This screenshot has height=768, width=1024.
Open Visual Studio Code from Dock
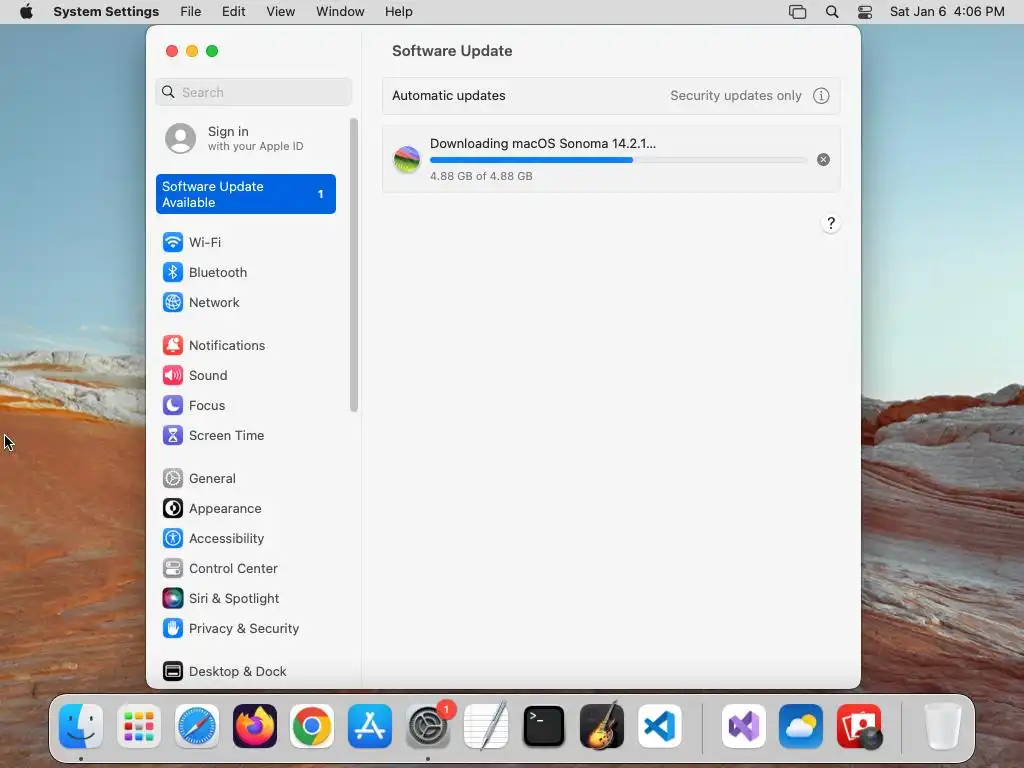coord(660,726)
